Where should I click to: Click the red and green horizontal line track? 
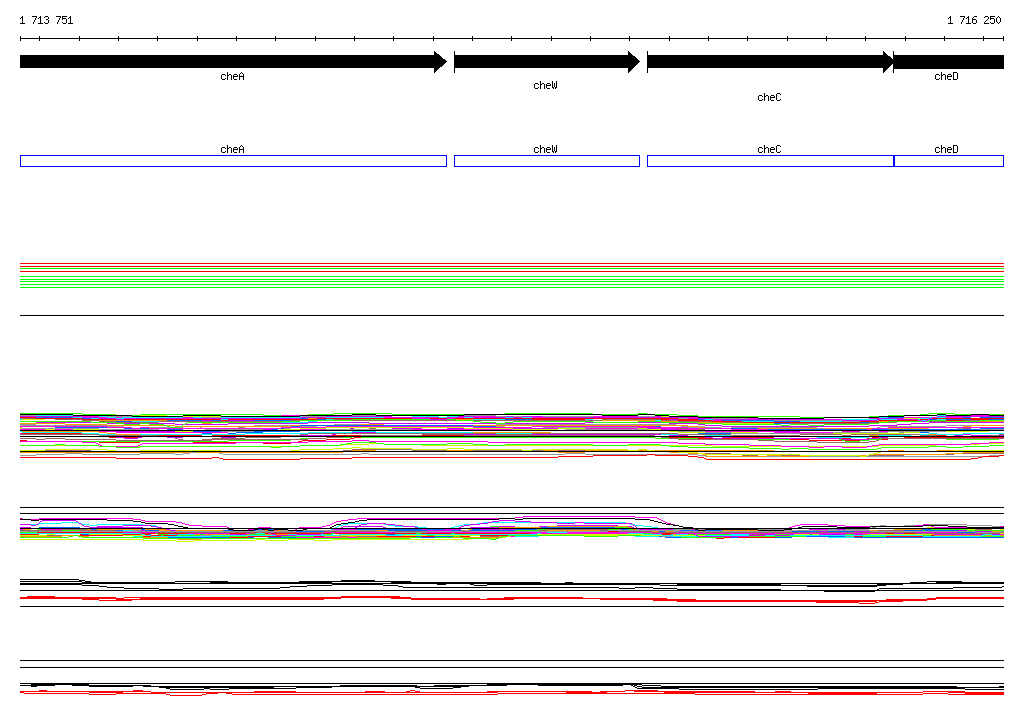(512, 276)
